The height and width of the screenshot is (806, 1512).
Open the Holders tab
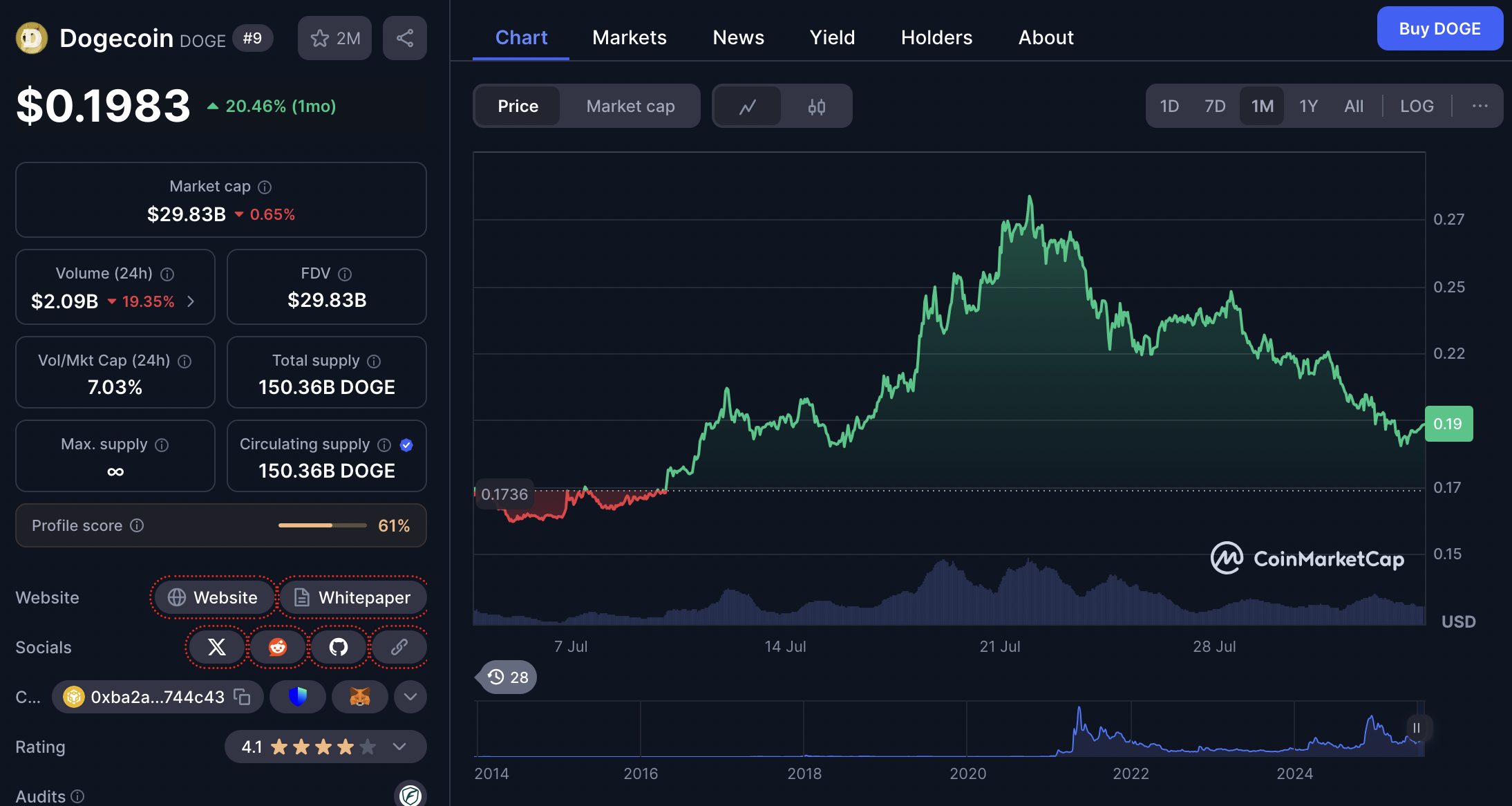pos(936,37)
